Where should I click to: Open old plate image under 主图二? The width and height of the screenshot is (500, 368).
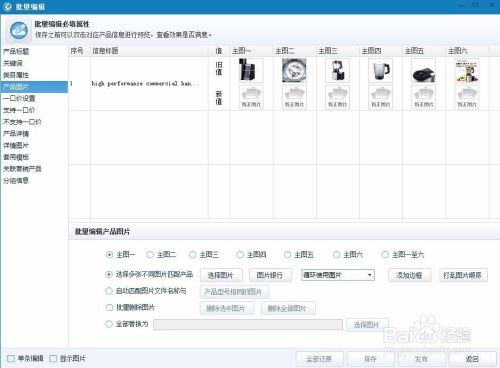tap(294, 70)
